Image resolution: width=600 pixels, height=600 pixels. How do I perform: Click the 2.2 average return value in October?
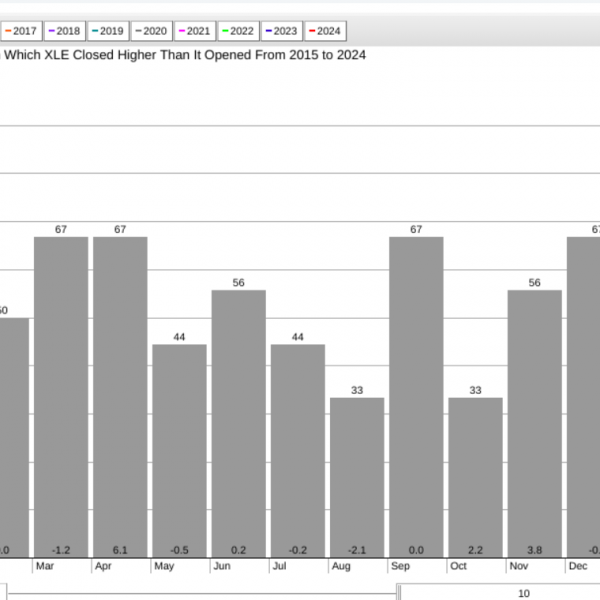point(475,550)
